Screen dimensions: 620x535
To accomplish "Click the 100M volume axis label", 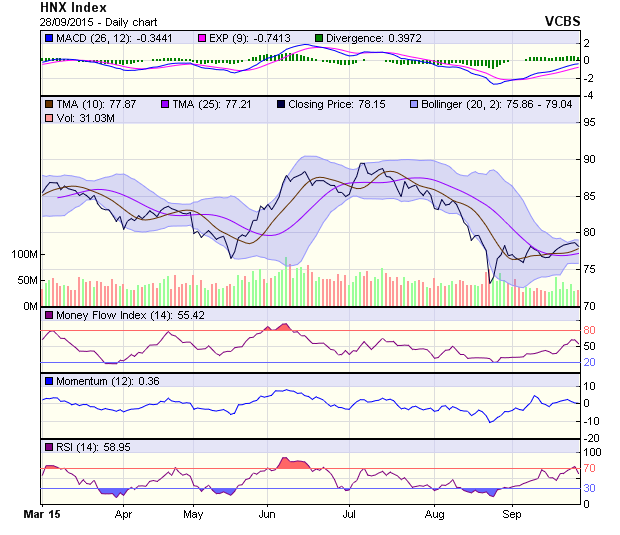I will point(24,255).
